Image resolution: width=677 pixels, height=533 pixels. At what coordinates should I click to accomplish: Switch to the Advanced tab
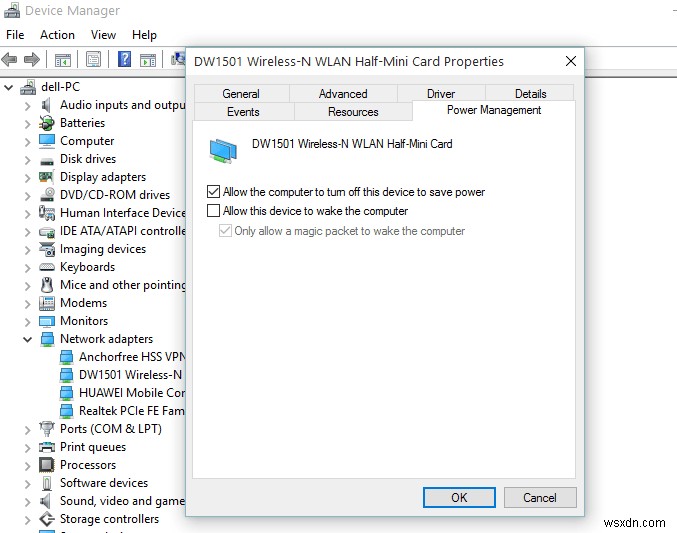point(343,93)
